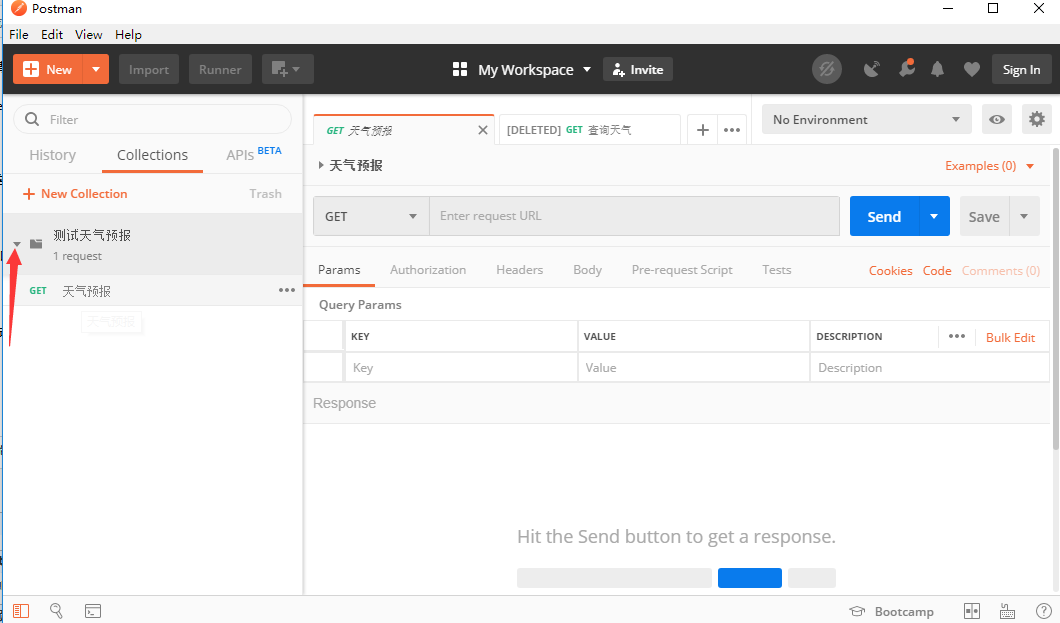The width and height of the screenshot is (1060, 623).
Task: Open Find and Replace icon
Action: (56, 611)
